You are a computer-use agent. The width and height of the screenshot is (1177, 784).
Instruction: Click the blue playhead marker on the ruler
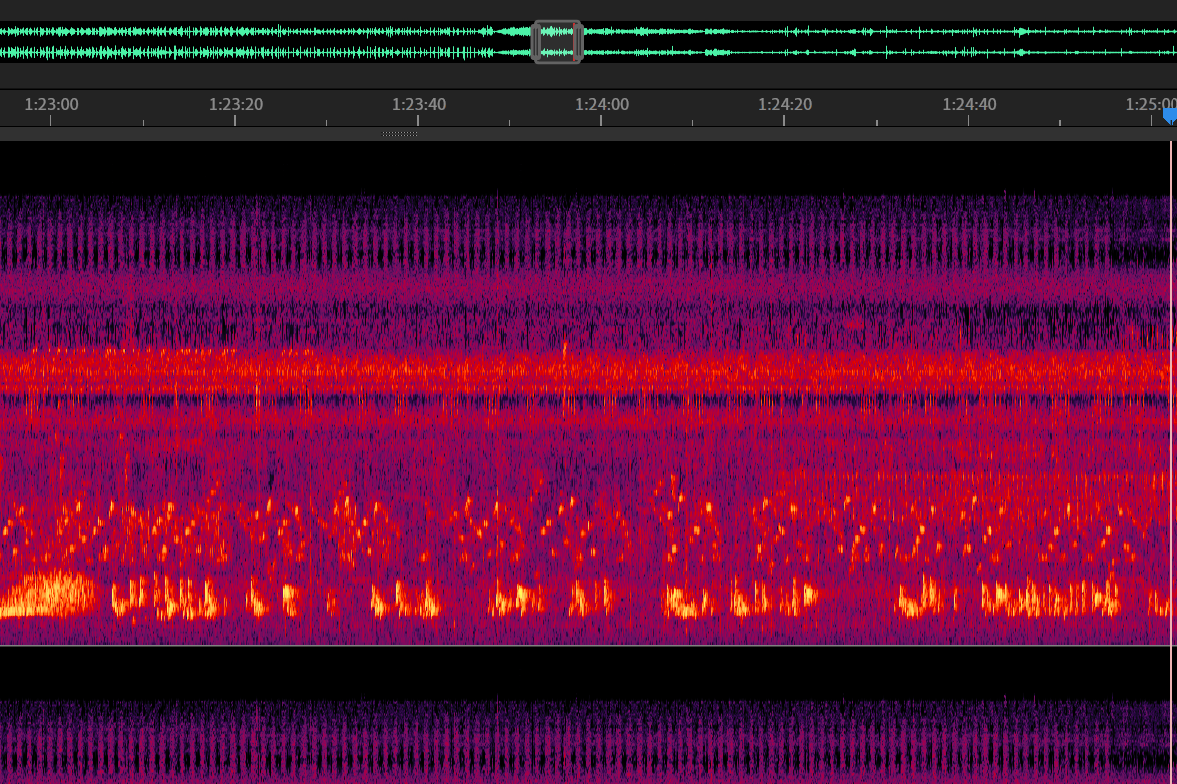[1170, 116]
